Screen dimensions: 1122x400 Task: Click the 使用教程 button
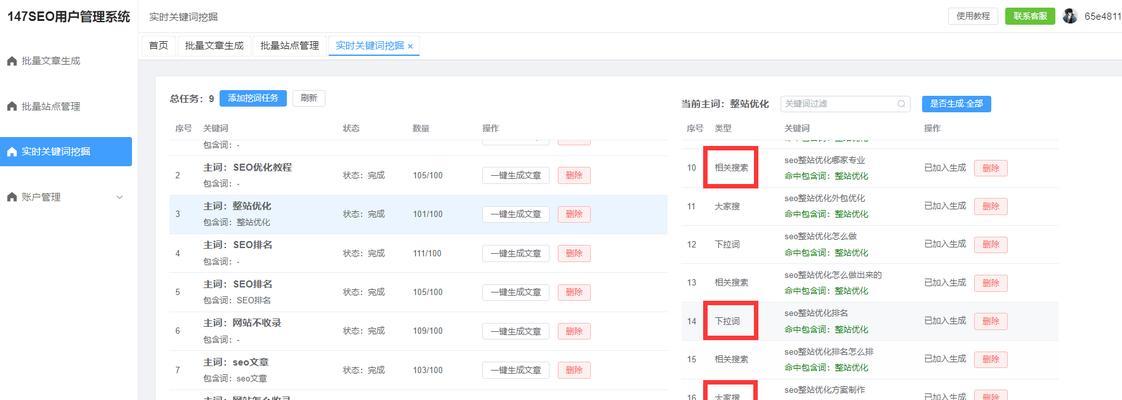[973, 16]
